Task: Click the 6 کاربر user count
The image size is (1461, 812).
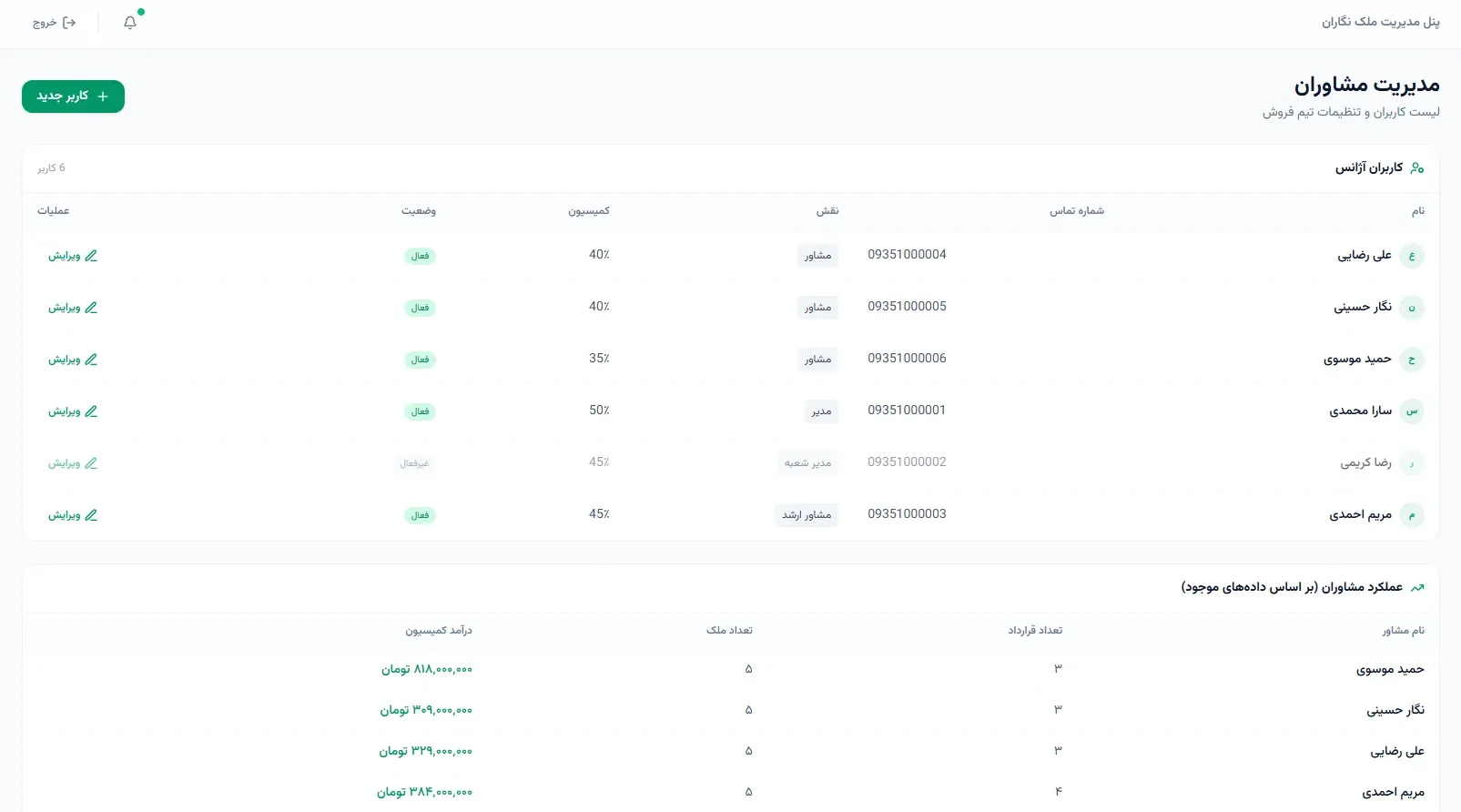Action: 52,168
